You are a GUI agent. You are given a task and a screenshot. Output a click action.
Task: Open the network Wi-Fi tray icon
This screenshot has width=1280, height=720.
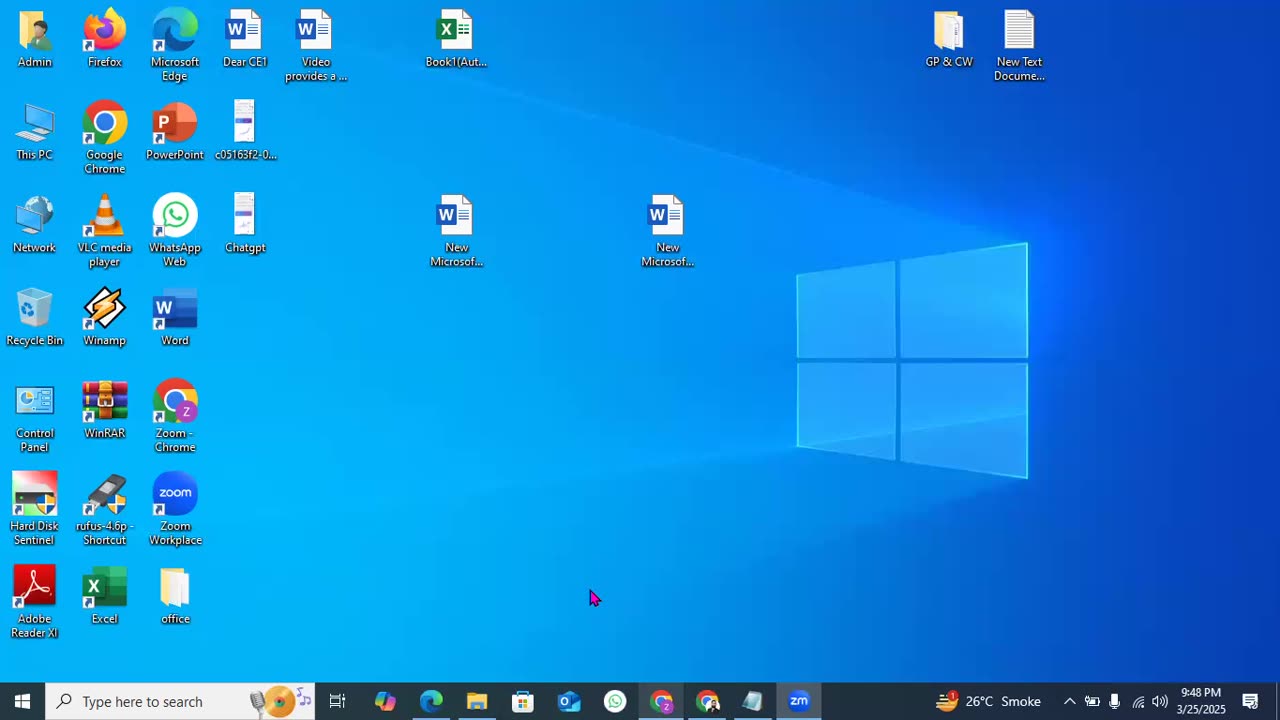pyautogui.click(x=1138, y=701)
